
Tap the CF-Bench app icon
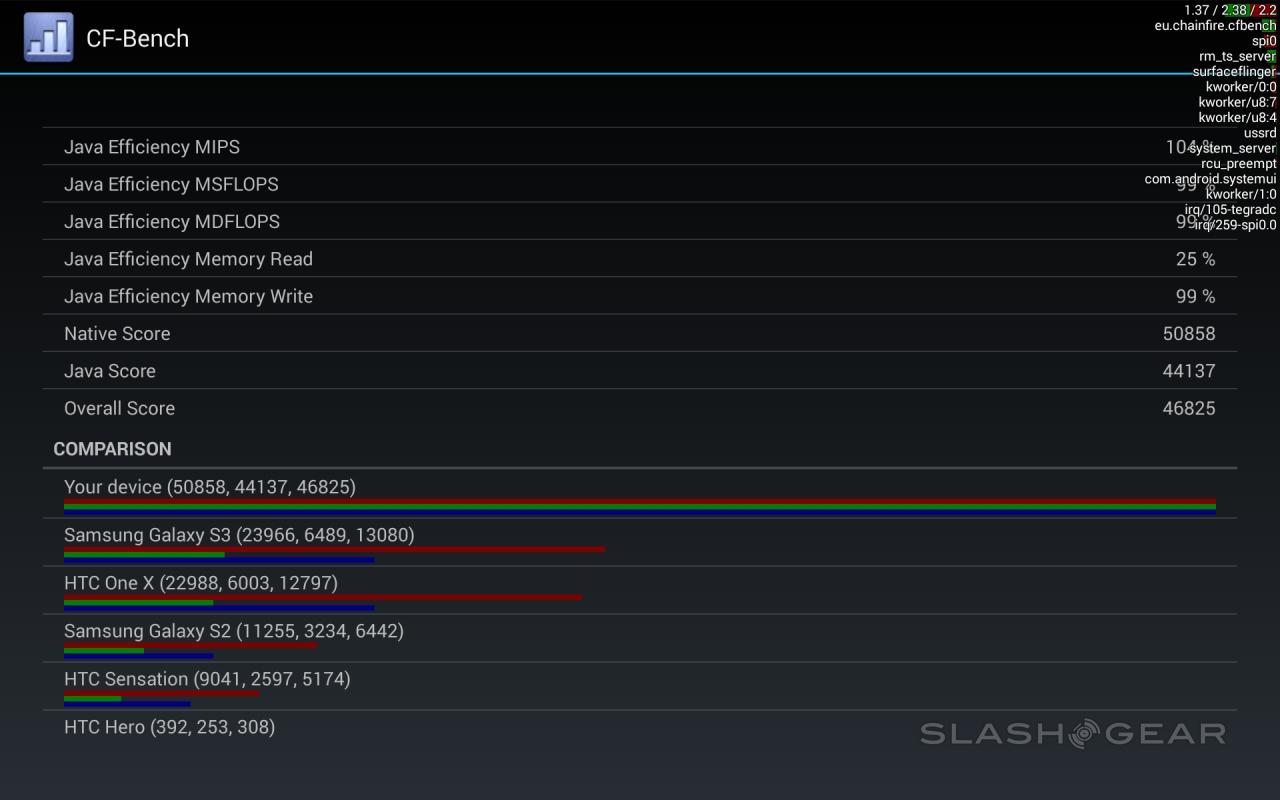coord(48,37)
